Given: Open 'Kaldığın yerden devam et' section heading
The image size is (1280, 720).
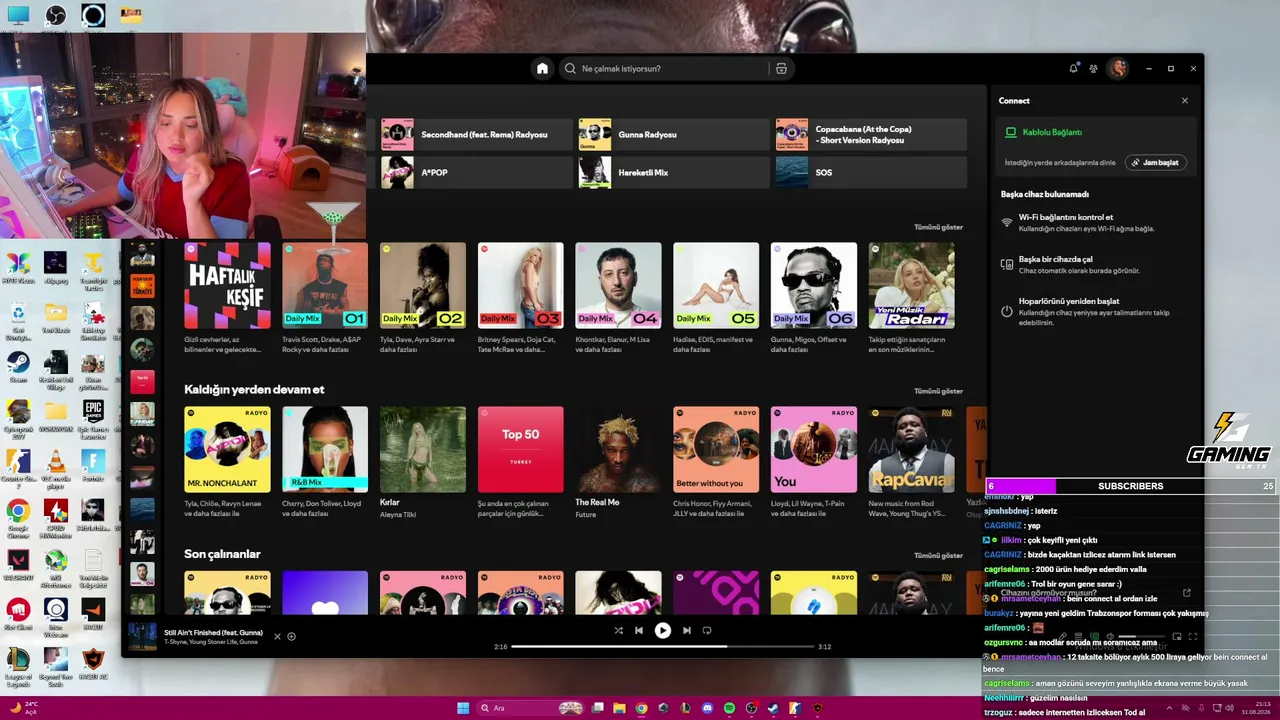Looking at the screenshot, I should (x=254, y=389).
